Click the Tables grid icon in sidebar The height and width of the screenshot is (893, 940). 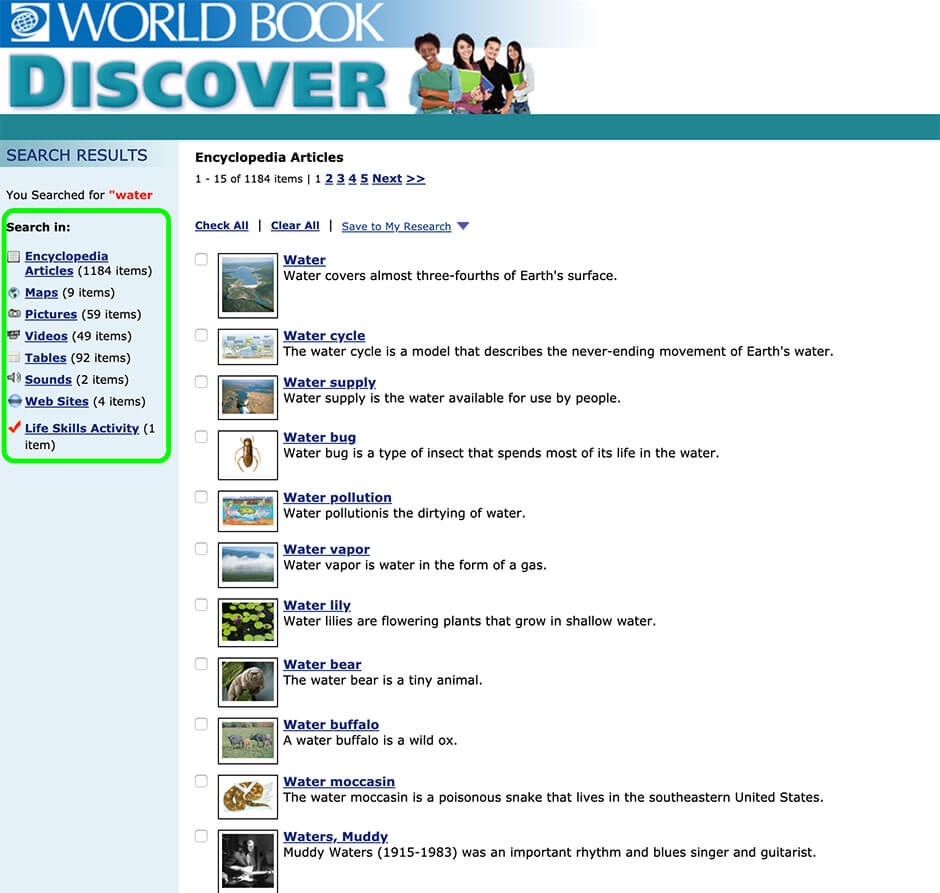click(15, 357)
